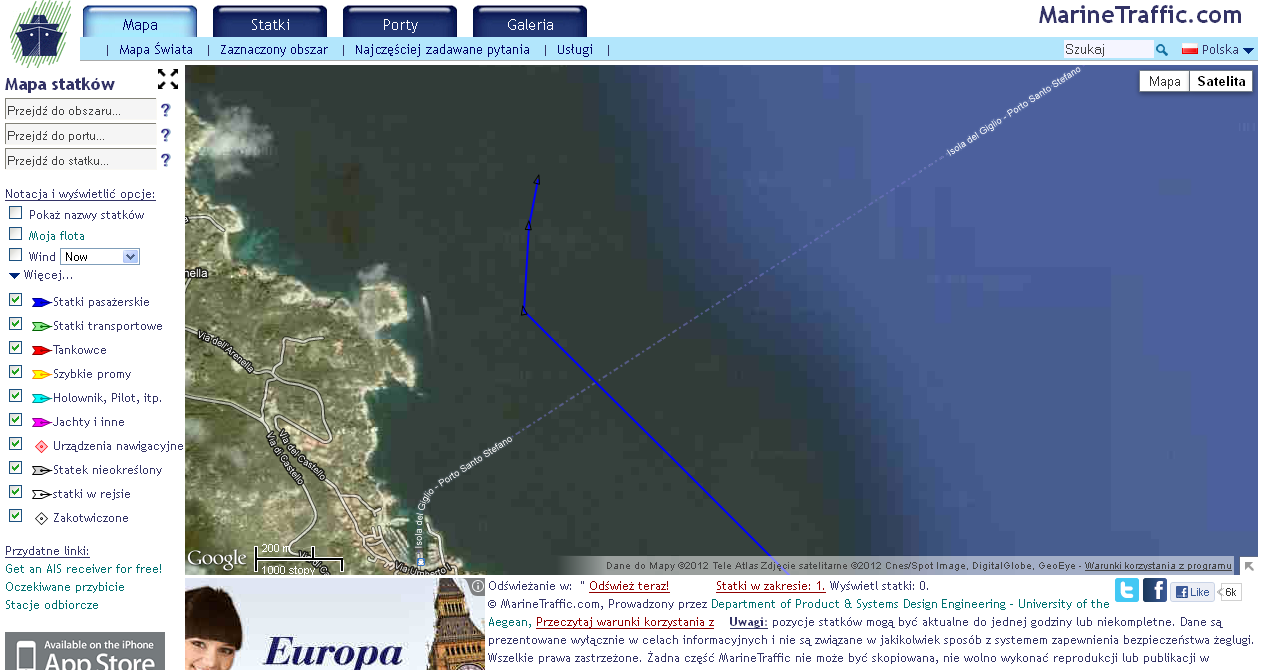Switch map view to Mapa
The image size is (1263, 670).
tap(1164, 82)
